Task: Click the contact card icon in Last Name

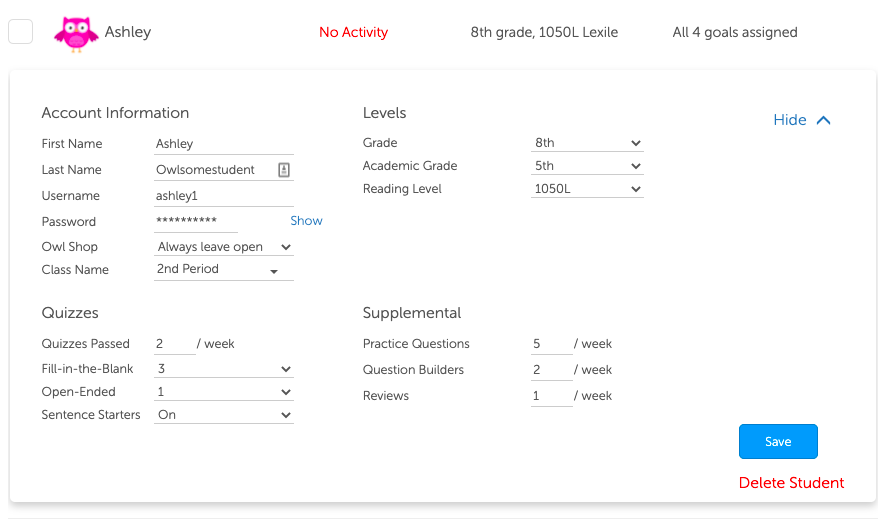Action: (x=284, y=170)
